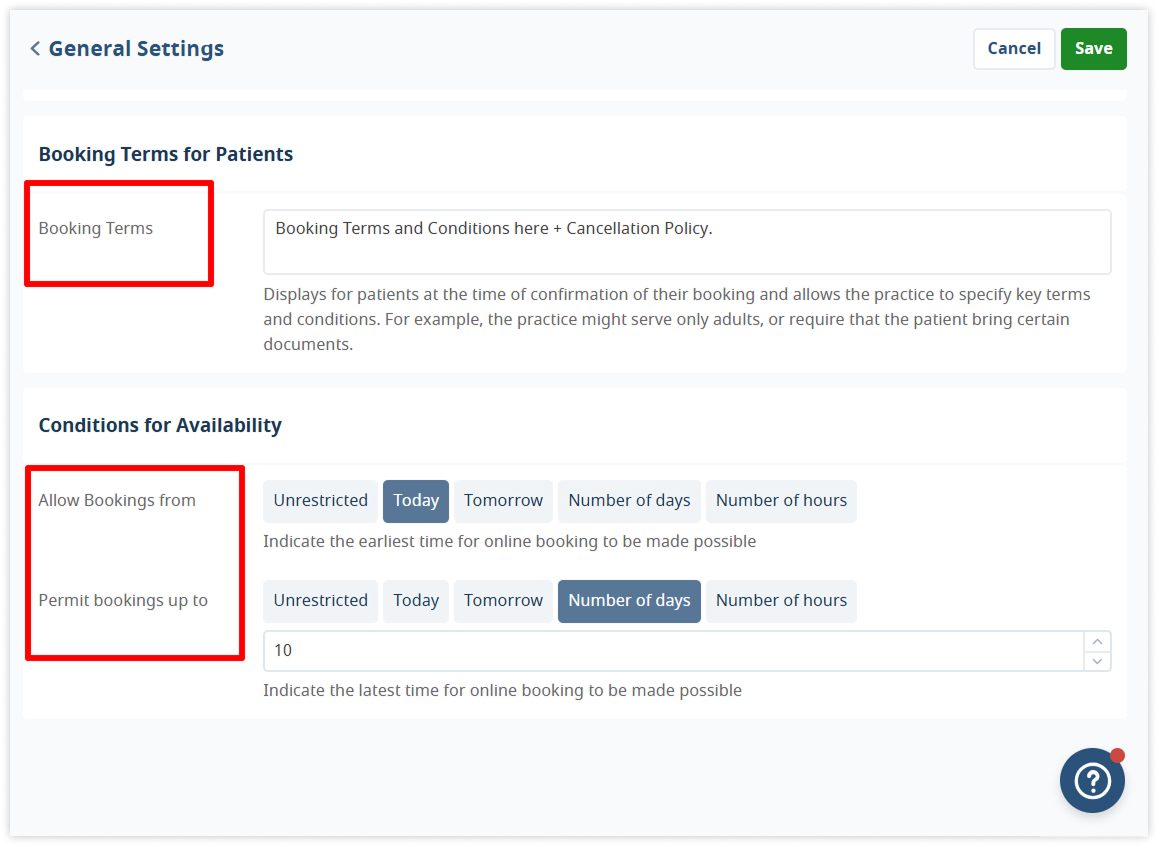Save the general settings
Image resolution: width=1158 pixels, height=846 pixels.
pyautogui.click(x=1094, y=49)
